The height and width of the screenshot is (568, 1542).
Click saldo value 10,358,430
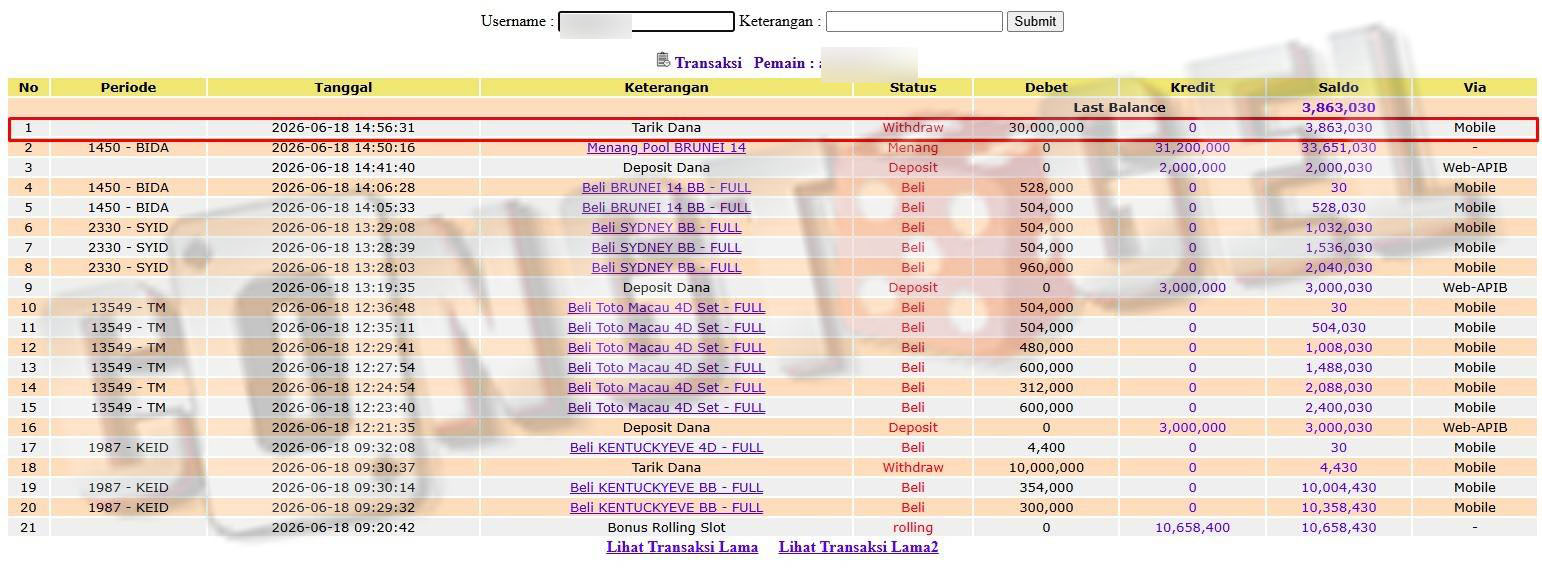coord(1338,507)
